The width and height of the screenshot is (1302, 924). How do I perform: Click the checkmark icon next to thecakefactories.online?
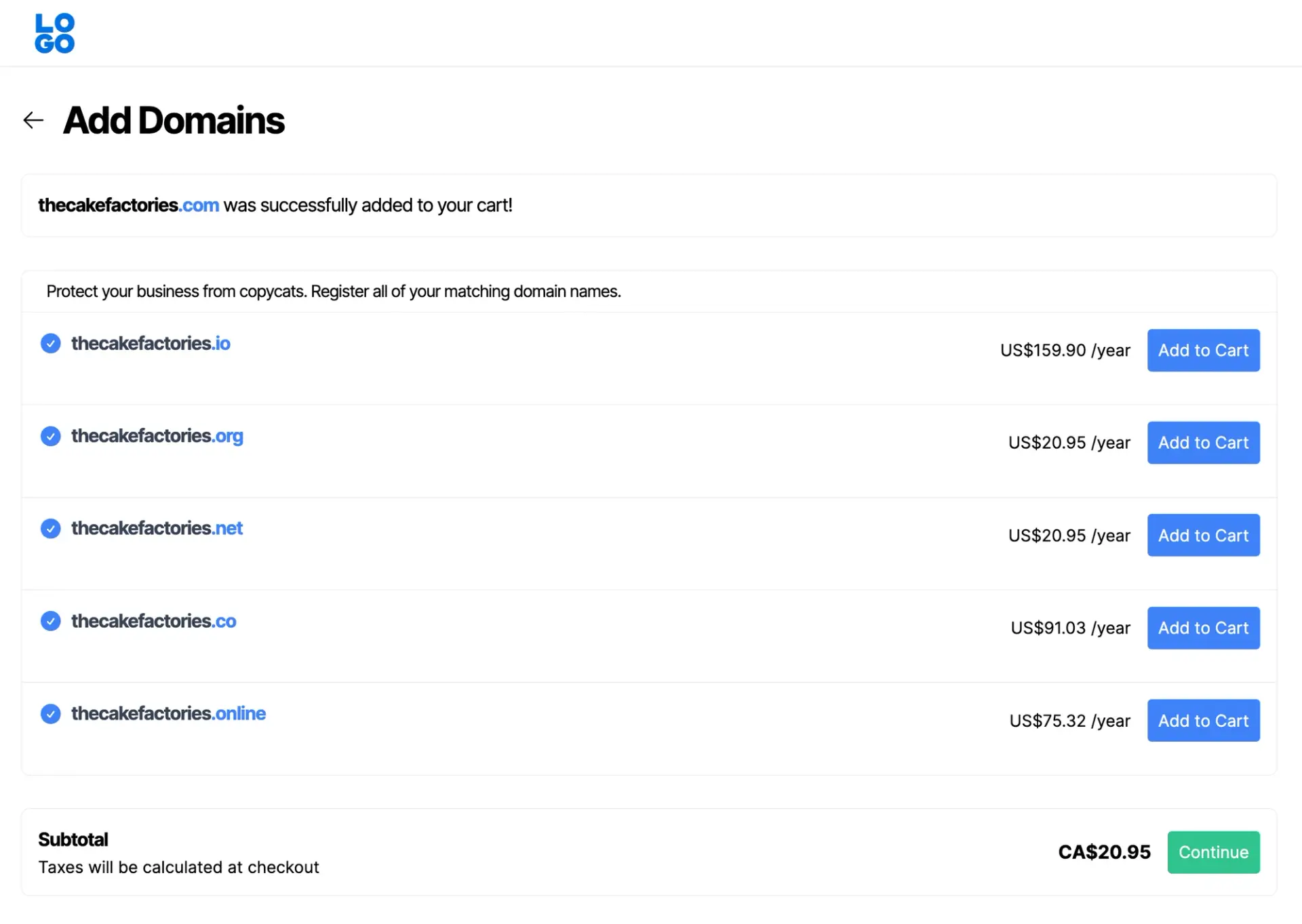(x=51, y=714)
